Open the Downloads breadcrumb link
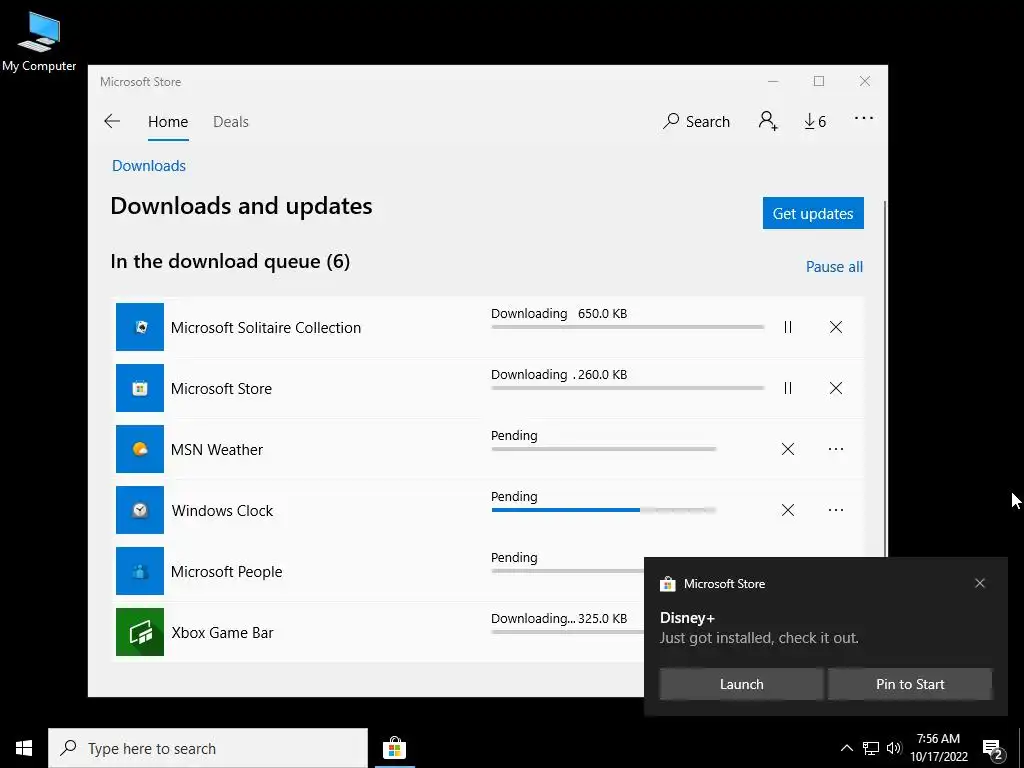This screenshot has width=1024, height=768. tap(149, 166)
